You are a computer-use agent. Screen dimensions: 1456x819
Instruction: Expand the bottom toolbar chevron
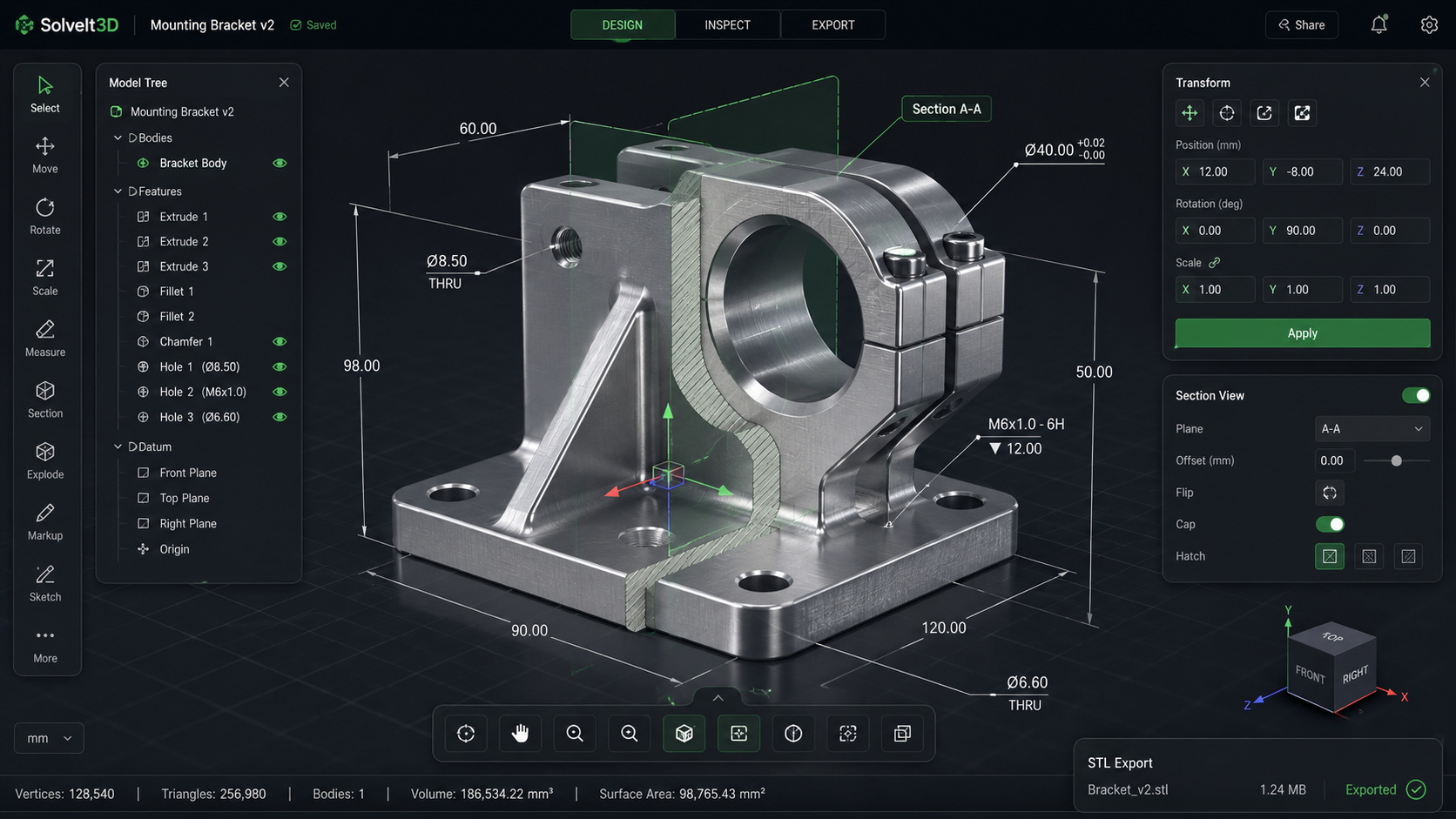click(718, 698)
